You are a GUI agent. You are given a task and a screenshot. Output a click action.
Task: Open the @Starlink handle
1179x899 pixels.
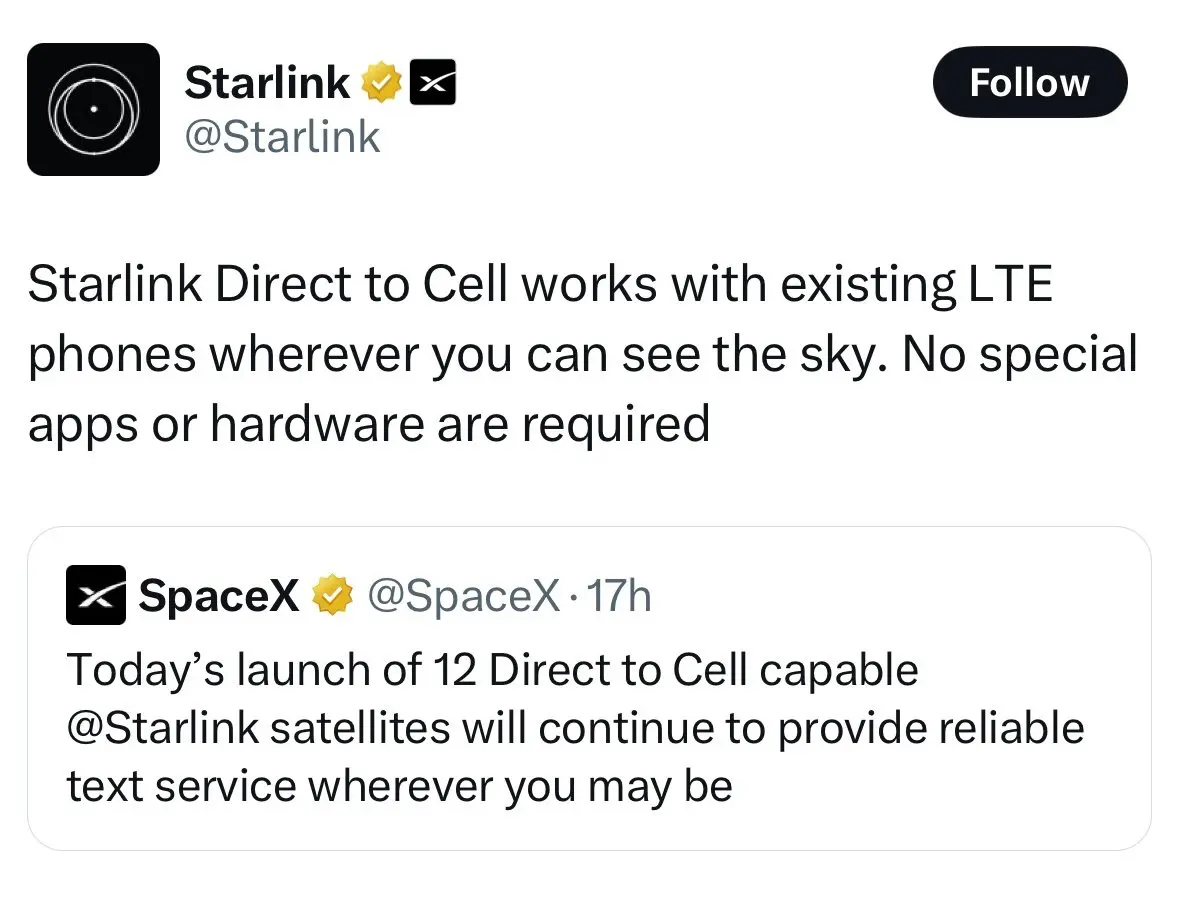282,135
